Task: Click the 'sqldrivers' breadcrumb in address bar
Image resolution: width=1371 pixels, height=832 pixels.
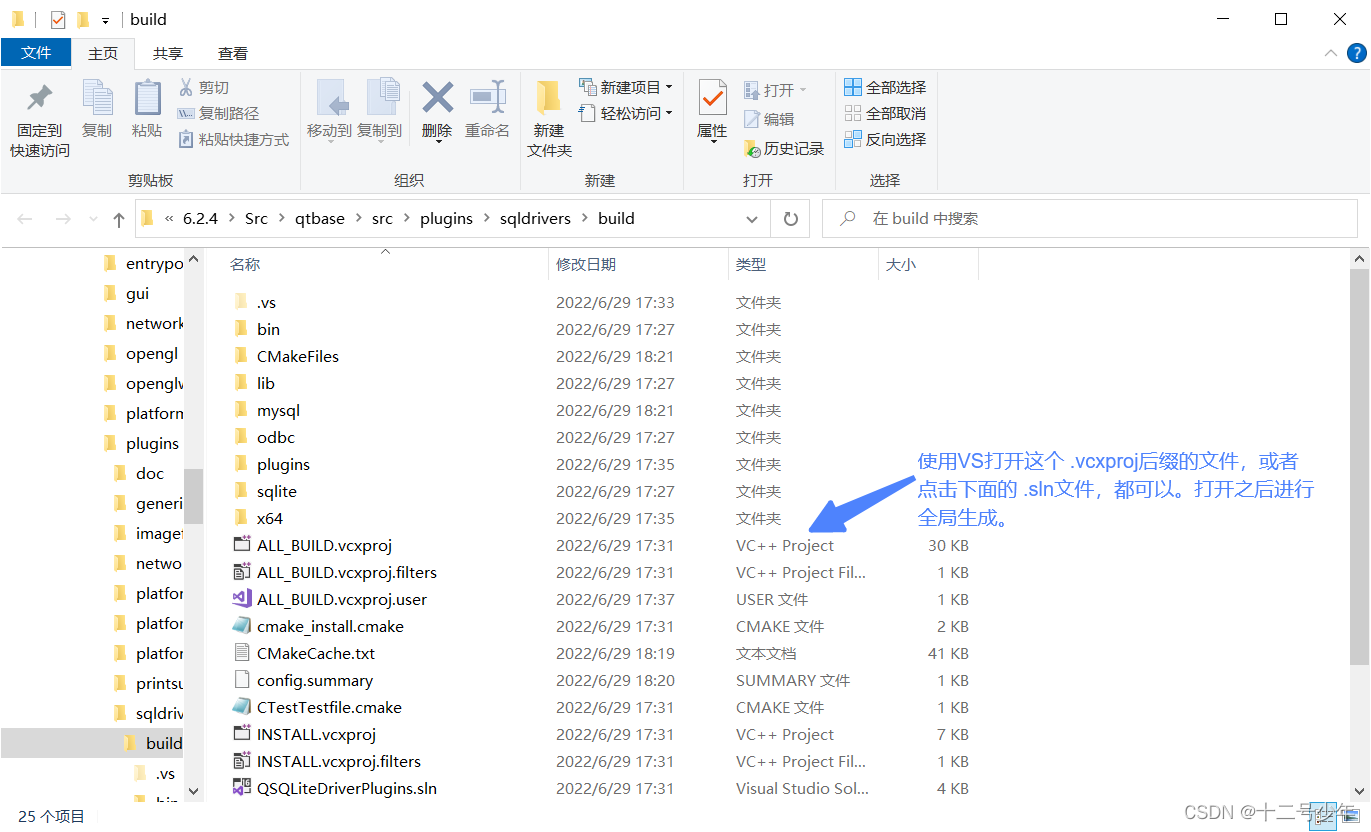Action: point(535,219)
